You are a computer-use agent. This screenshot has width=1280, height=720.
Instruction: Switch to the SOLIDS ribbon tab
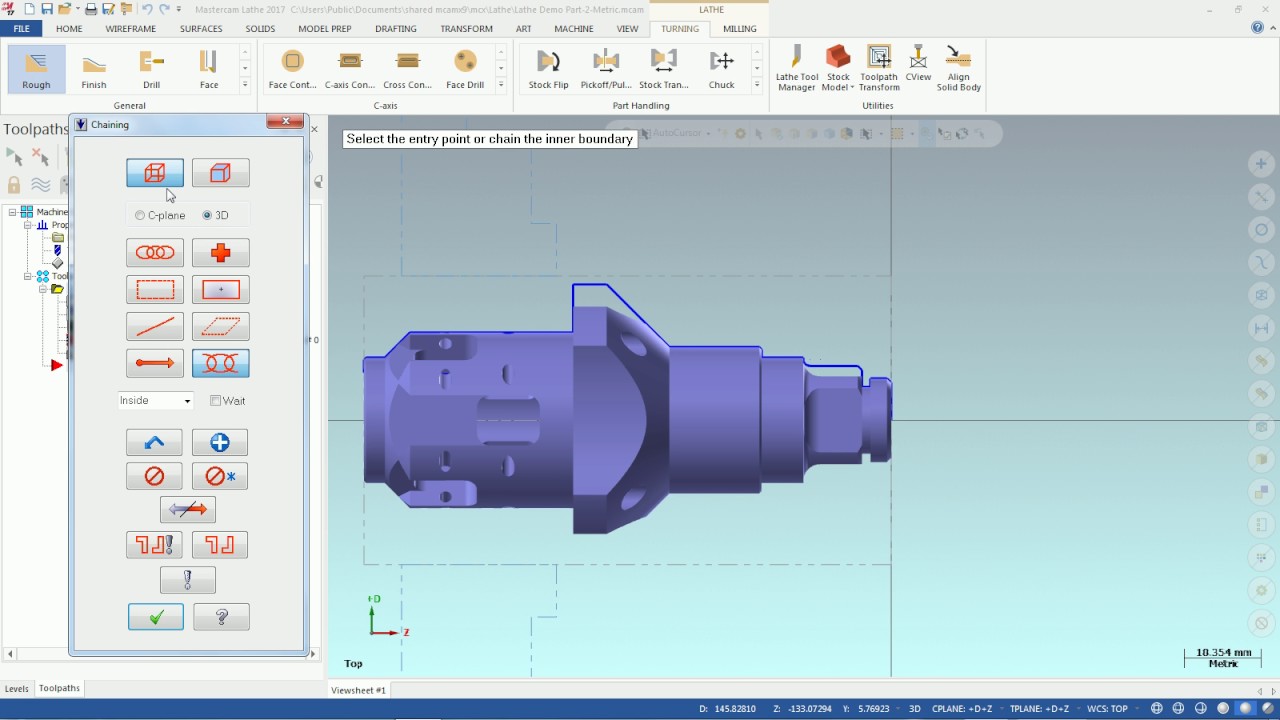tap(260, 29)
